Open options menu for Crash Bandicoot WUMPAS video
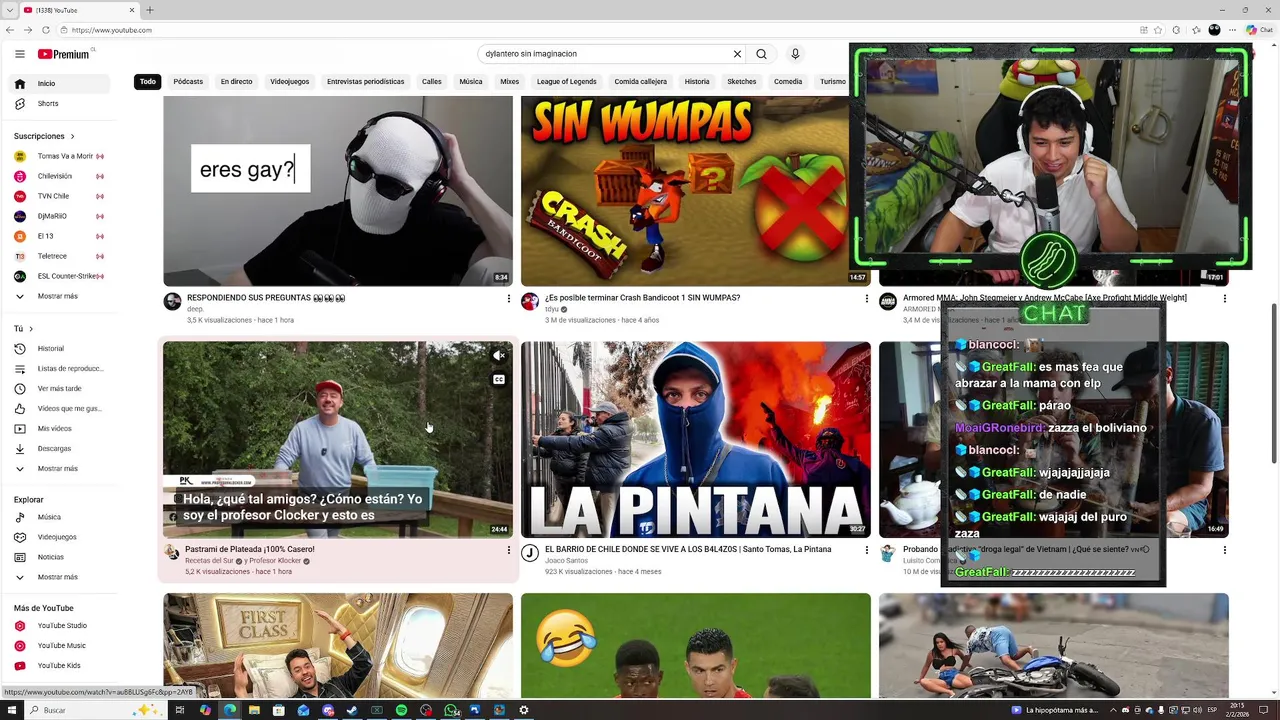 tap(867, 298)
